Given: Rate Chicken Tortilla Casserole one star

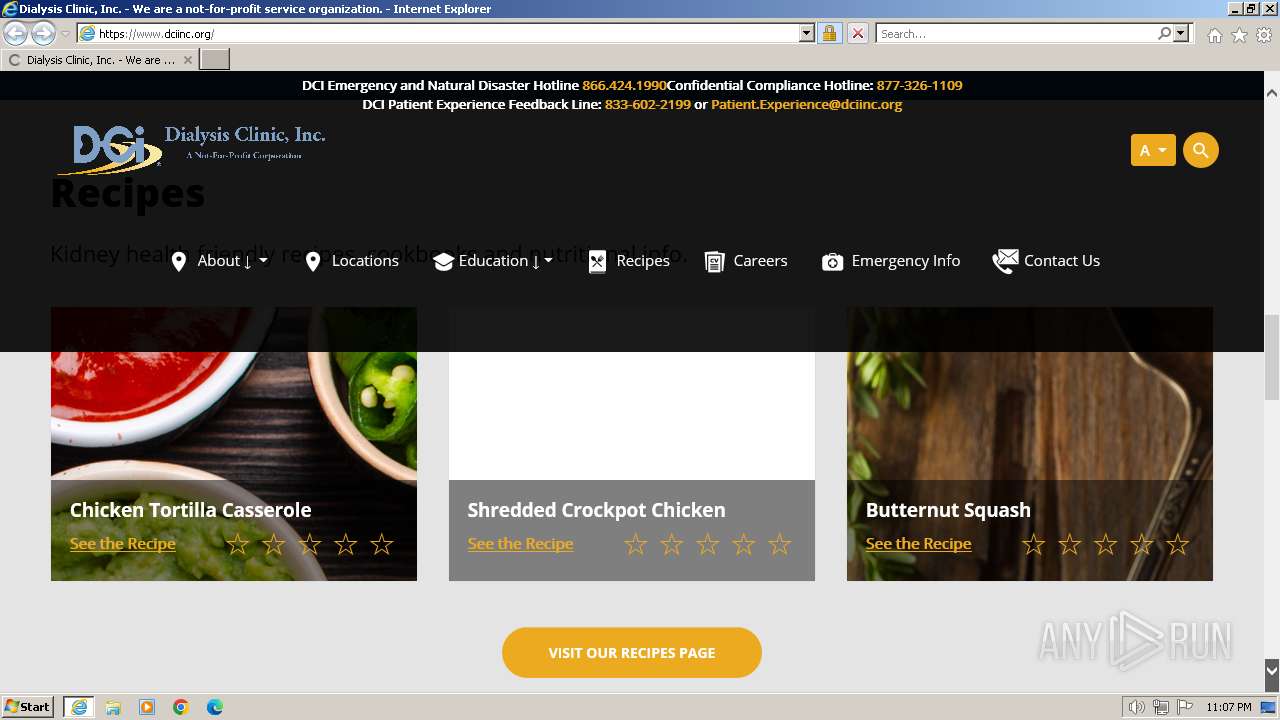Looking at the screenshot, I should [237, 544].
